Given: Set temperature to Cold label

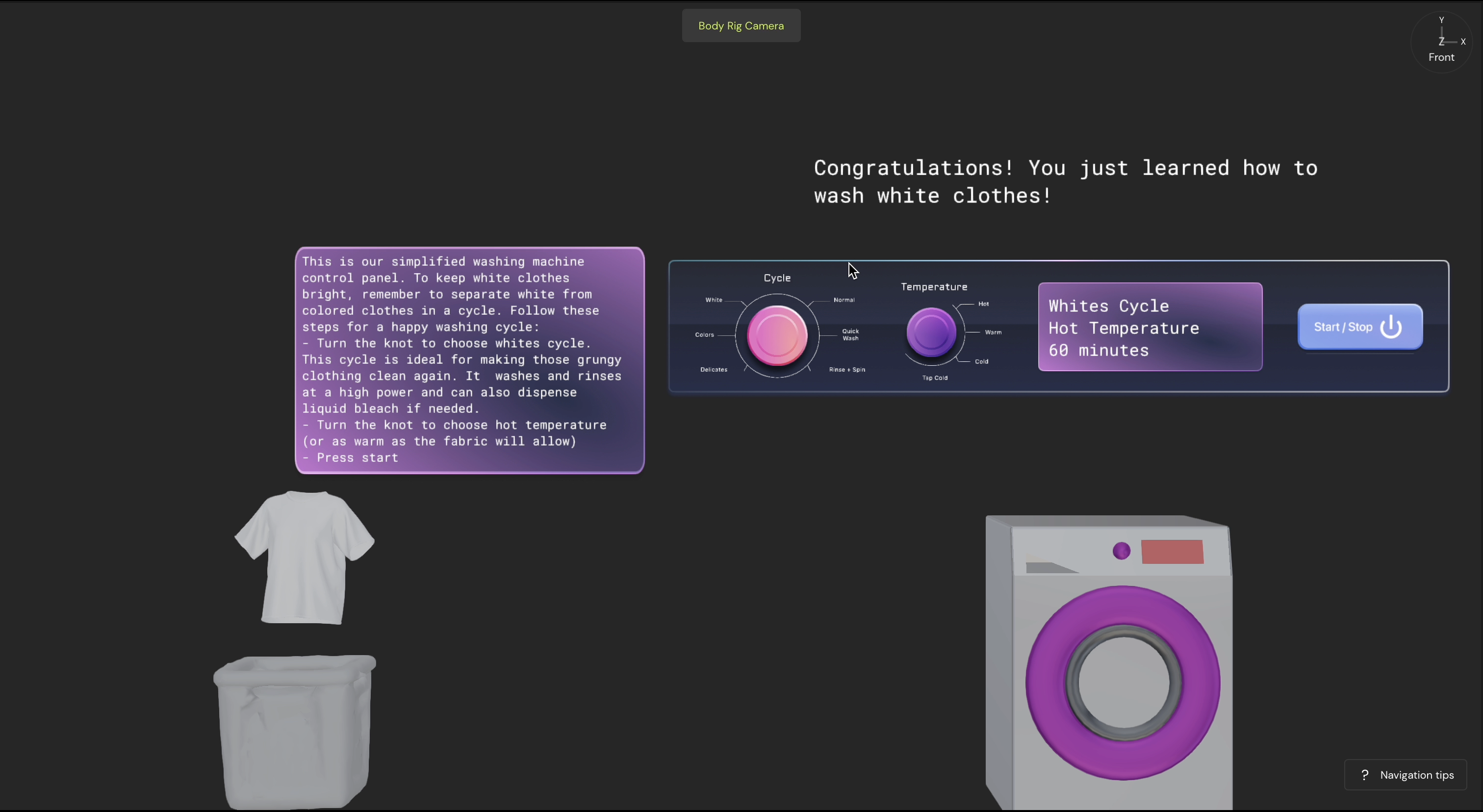Looking at the screenshot, I should [982, 361].
